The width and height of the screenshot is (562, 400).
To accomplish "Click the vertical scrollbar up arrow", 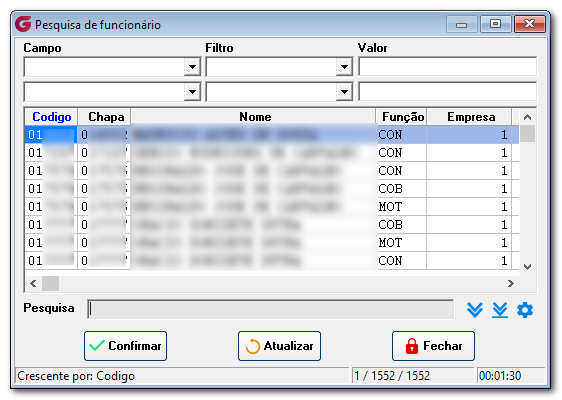I will point(527,117).
